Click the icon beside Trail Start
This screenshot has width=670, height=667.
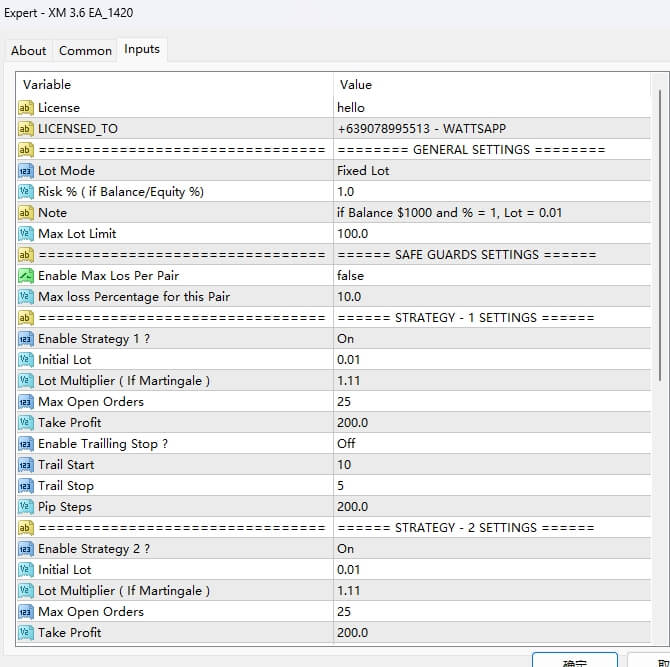(x=26, y=465)
